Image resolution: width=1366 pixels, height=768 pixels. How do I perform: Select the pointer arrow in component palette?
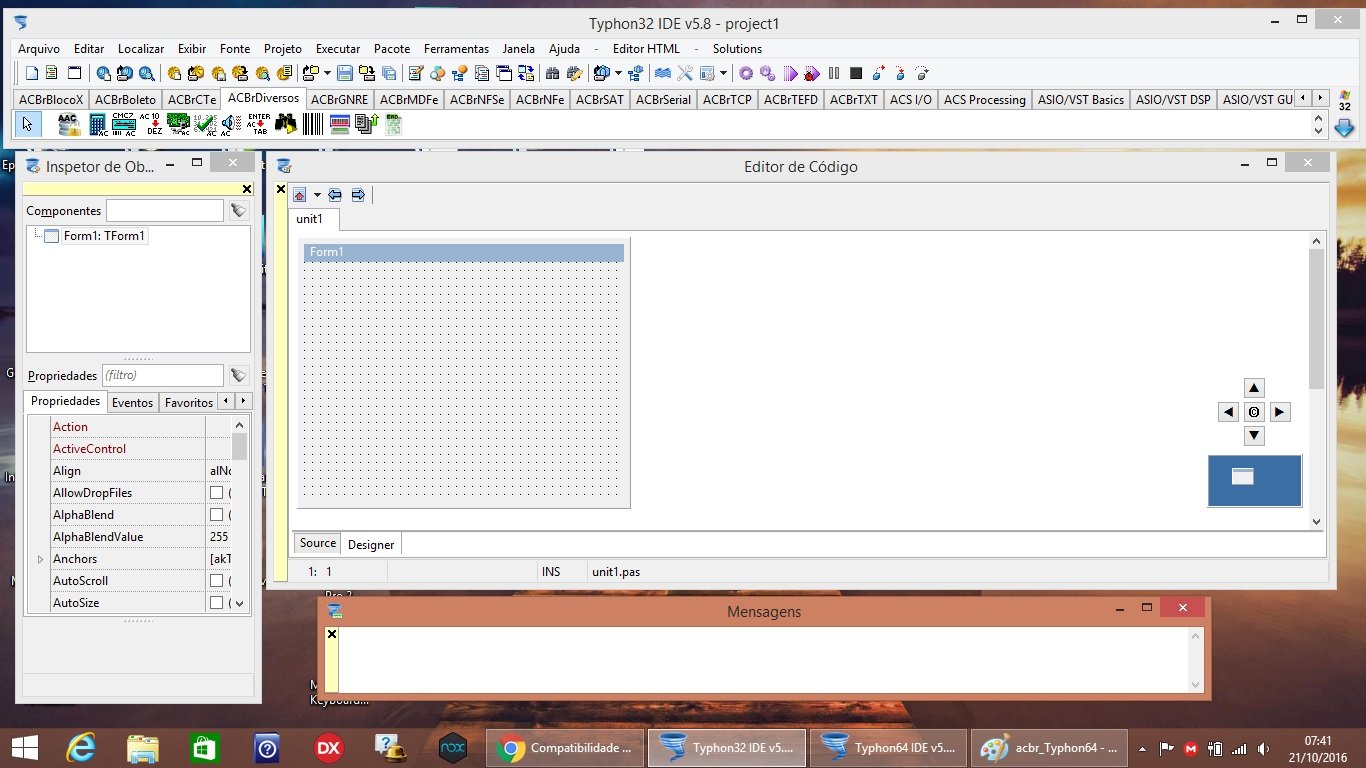27,124
